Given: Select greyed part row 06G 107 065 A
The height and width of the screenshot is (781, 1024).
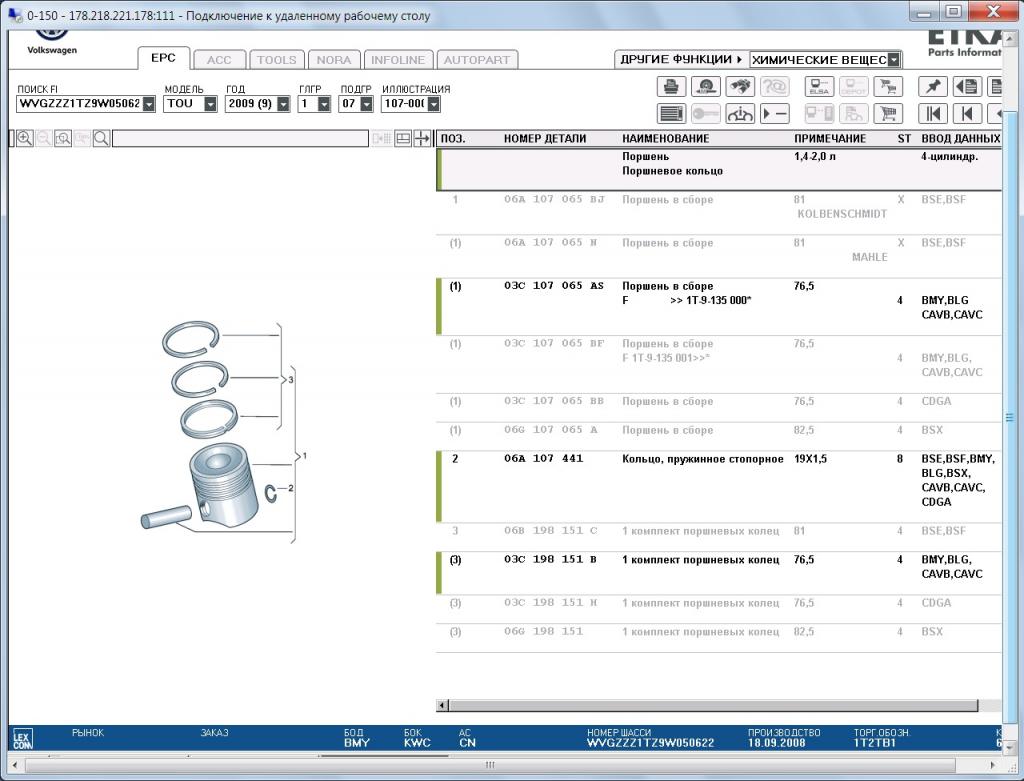Looking at the screenshot, I should (x=718, y=436).
